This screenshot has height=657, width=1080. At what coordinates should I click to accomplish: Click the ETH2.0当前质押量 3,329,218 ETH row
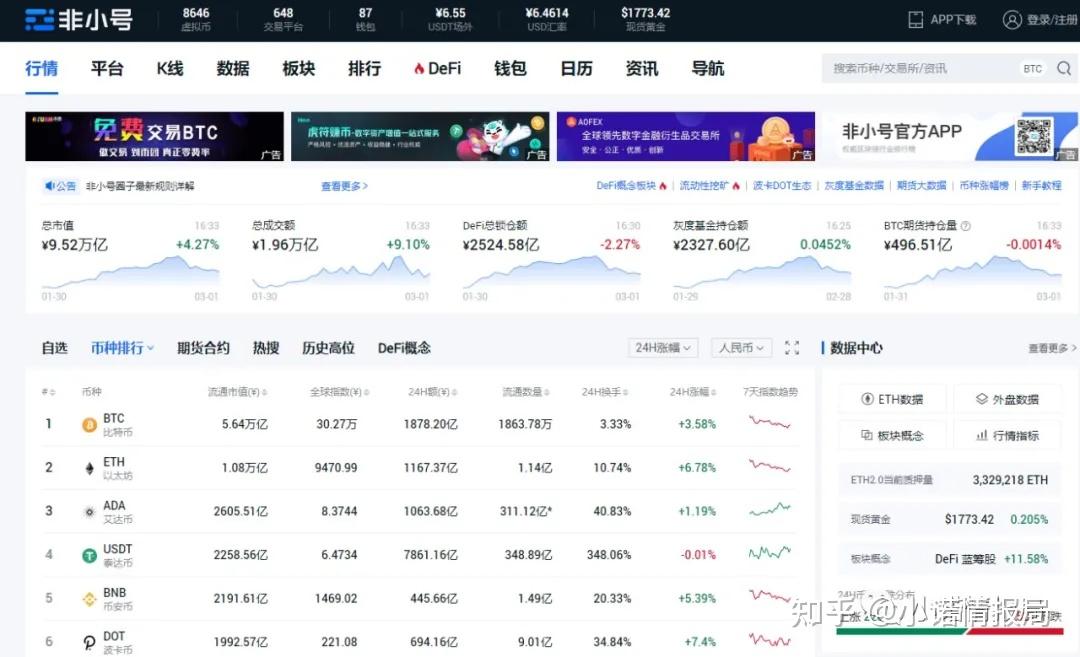pos(949,480)
